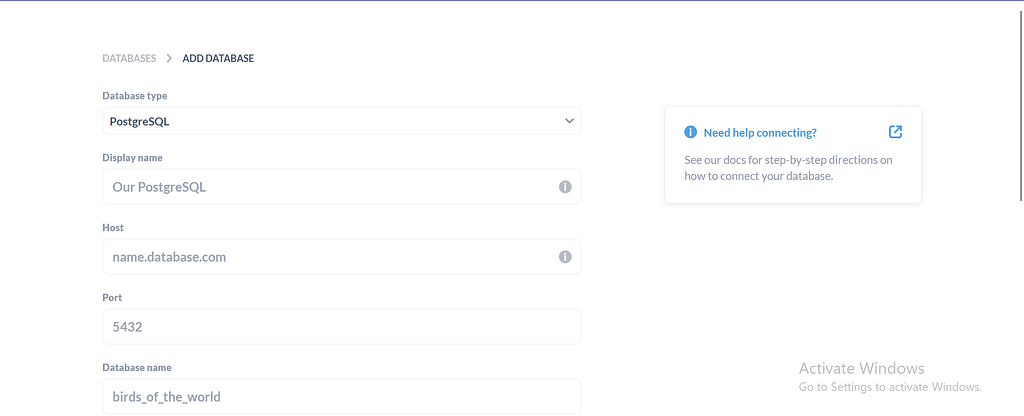Click the Database type label
Screen dimensions: 1024x416
[135, 95]
